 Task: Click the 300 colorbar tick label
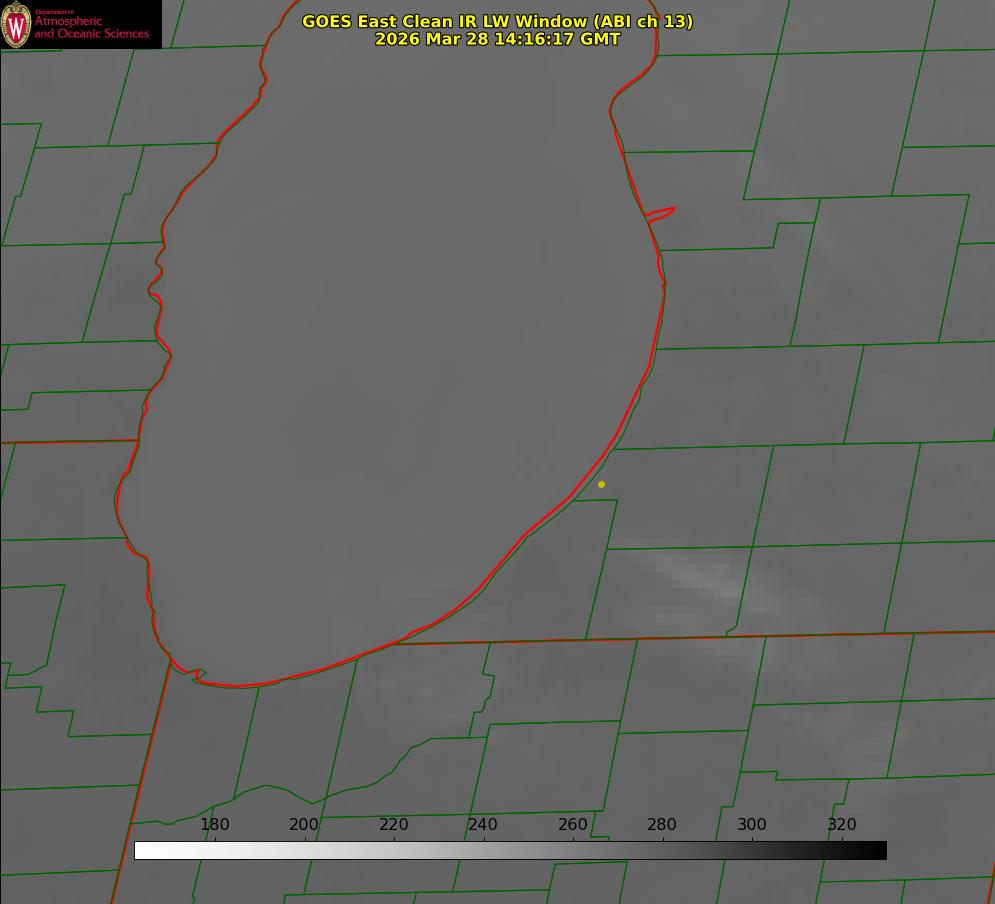(752, 825)
